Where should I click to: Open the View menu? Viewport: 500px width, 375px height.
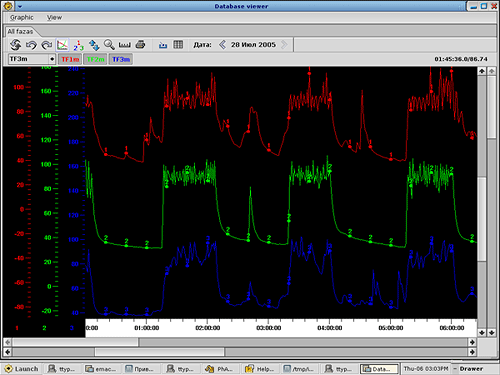[54, 17]
